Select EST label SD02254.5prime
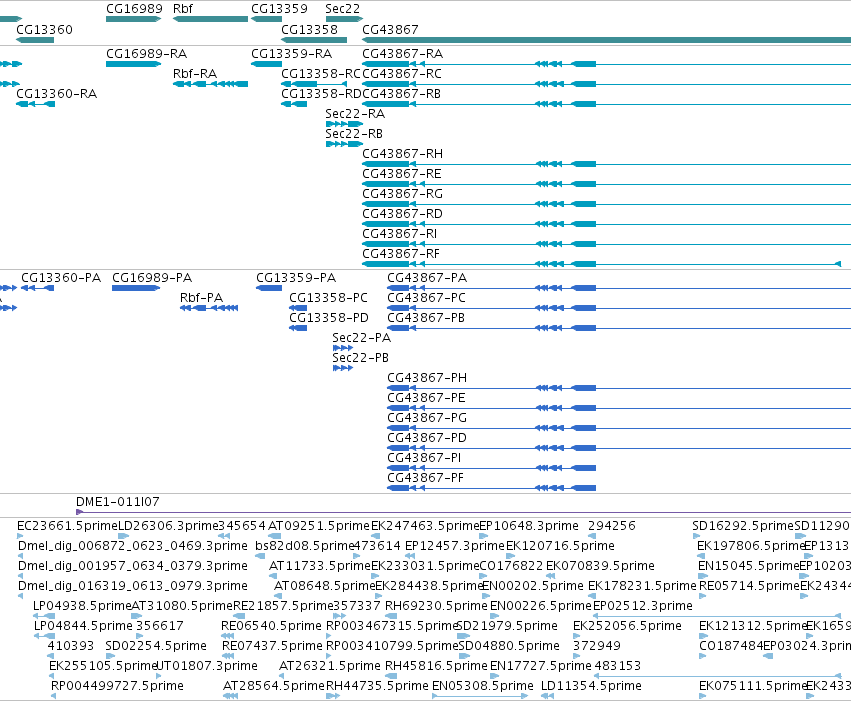Viewport: 851px width, 701px height. coord(156,647)
